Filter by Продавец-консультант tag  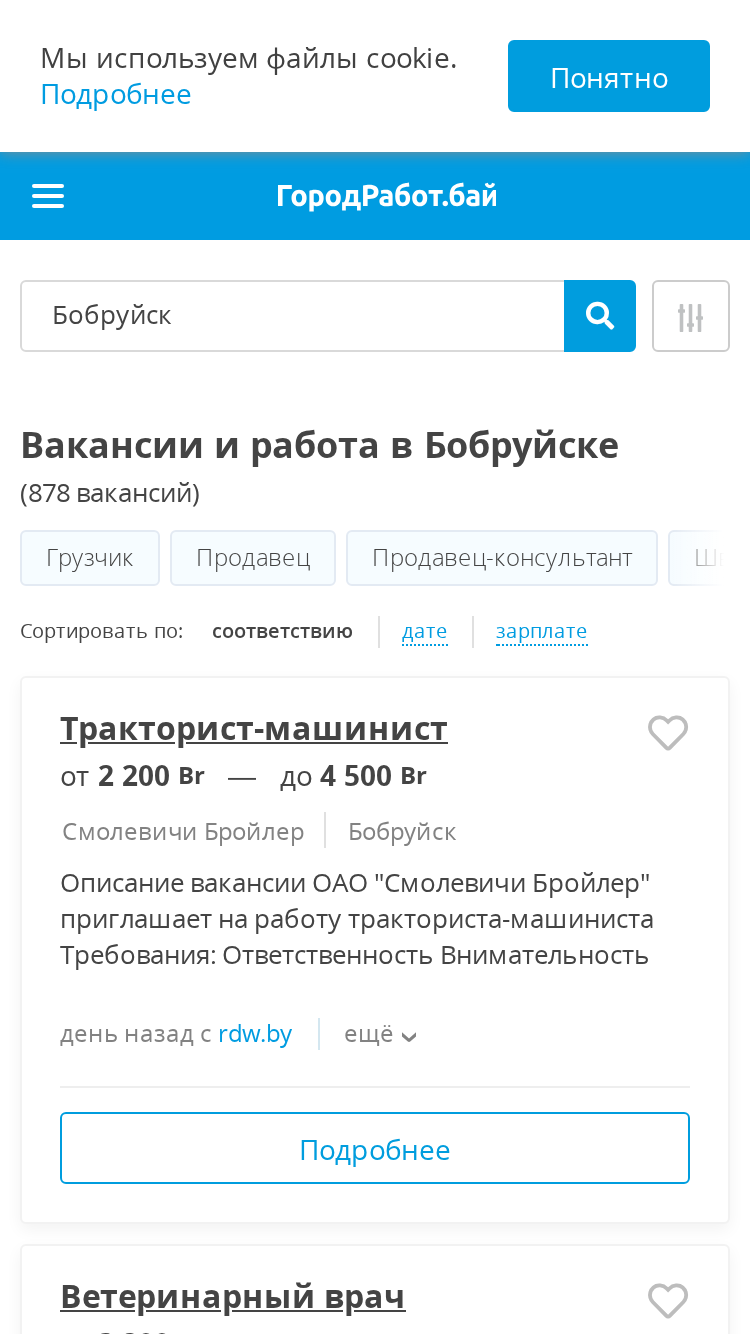[502, 558]
